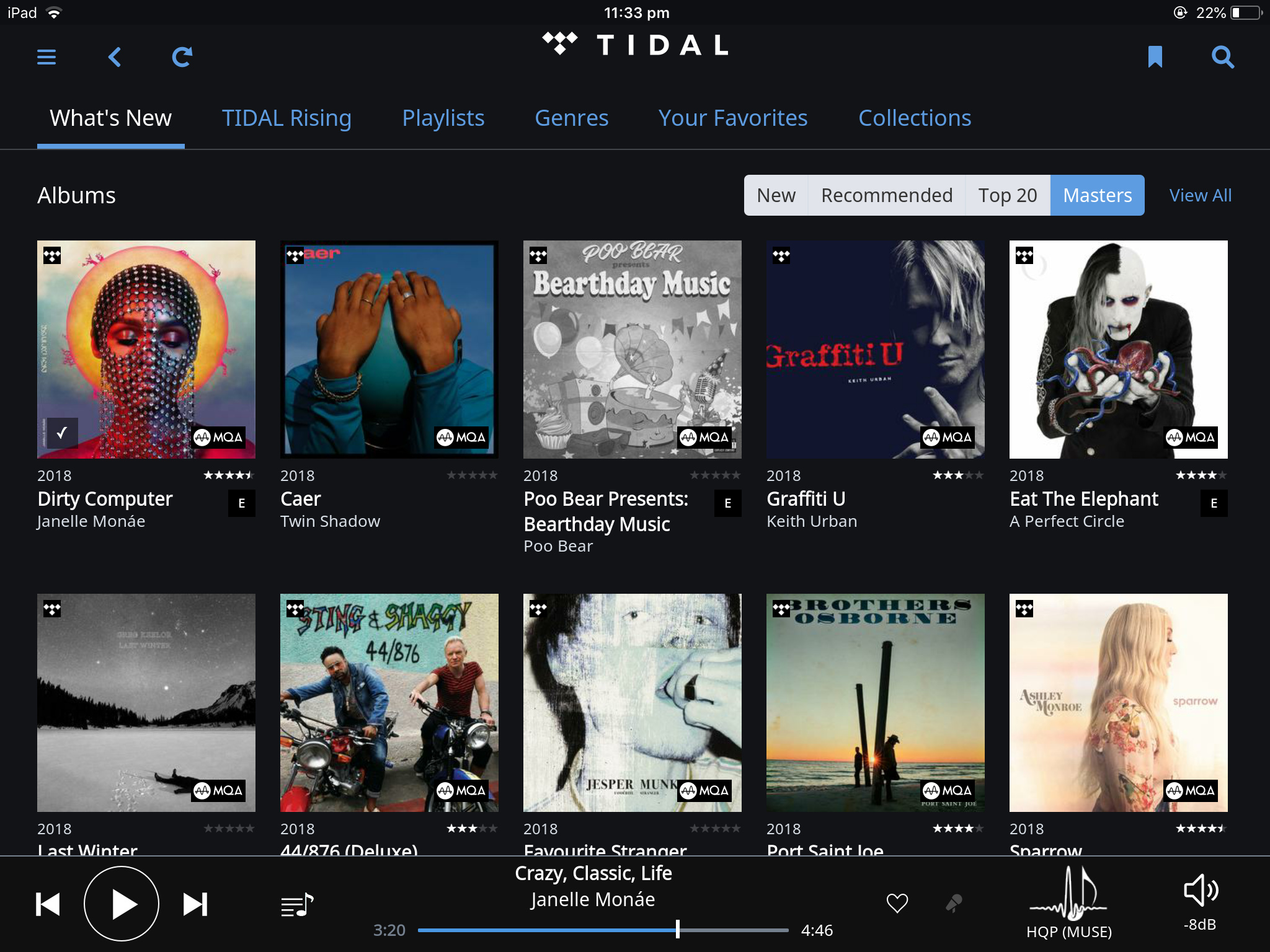
Task: Open the Brothers Osborne album cover
Action: pos(876,703)
